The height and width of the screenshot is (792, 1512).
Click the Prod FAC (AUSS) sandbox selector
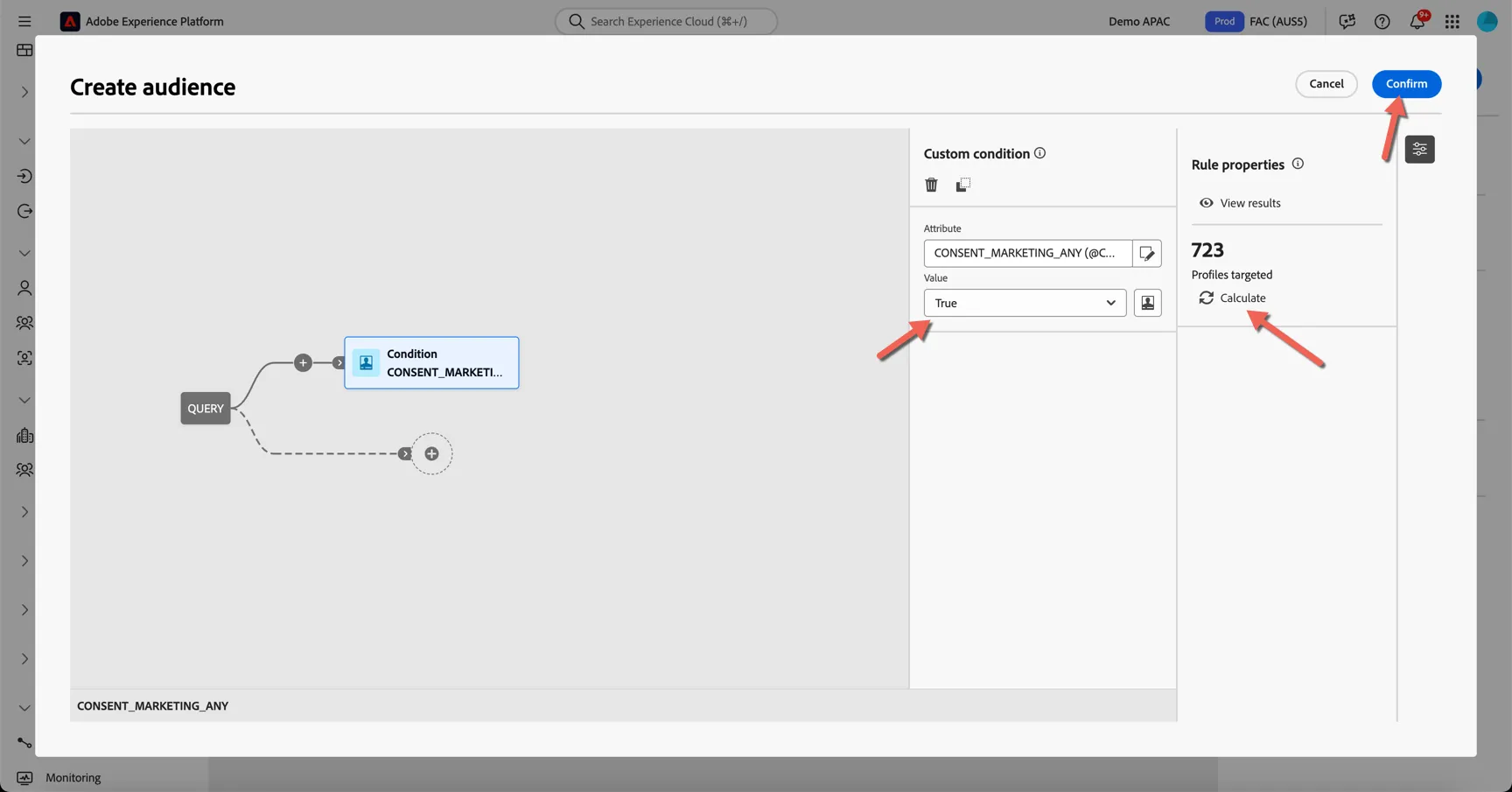(1256, 21)
